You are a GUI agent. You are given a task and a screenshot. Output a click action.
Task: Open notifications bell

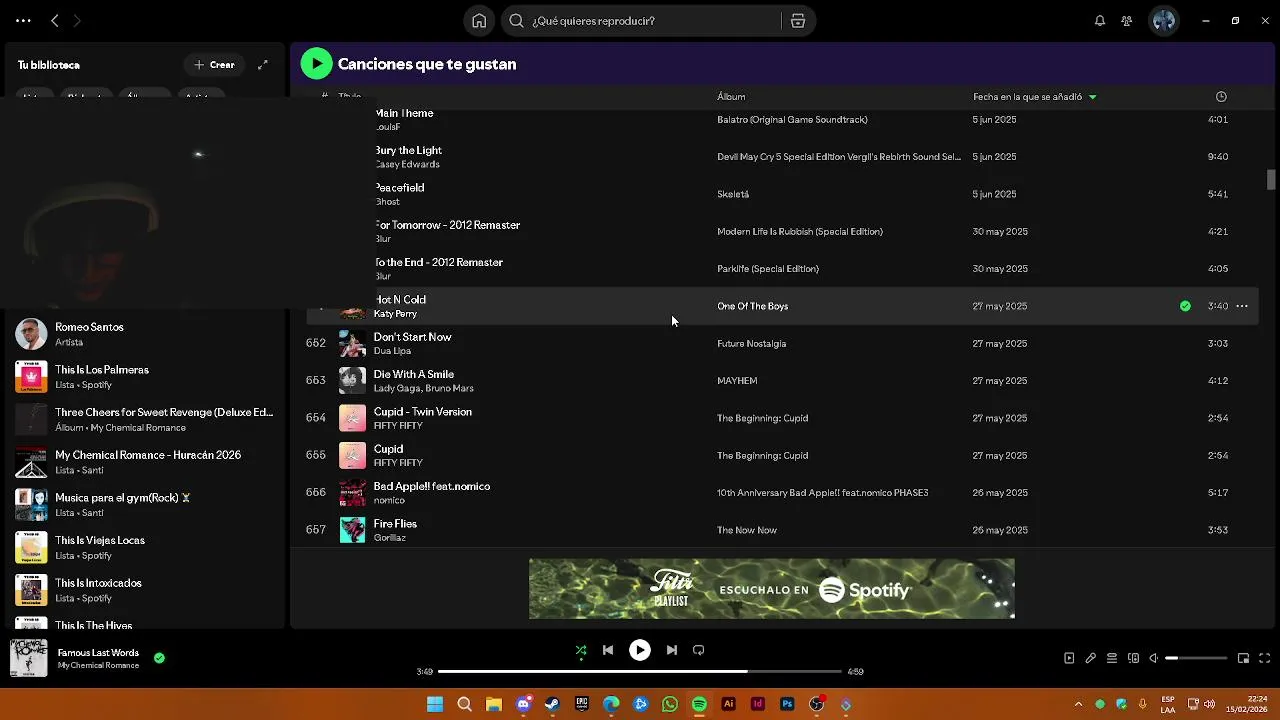pyautogui.click(x=1100, y=21)
